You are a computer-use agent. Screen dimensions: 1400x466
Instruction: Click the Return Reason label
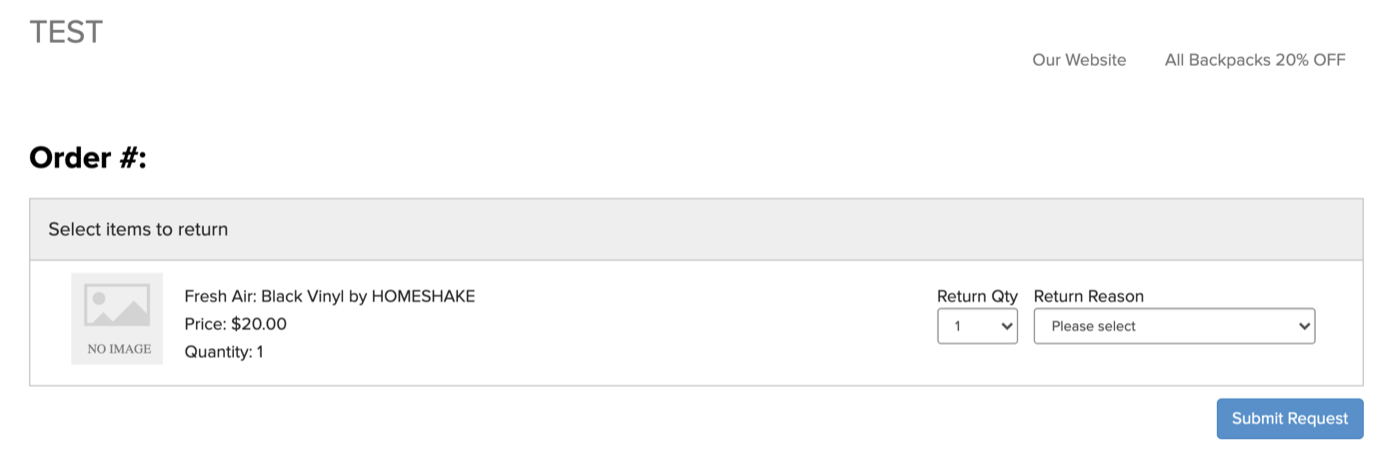(1088, 296)
